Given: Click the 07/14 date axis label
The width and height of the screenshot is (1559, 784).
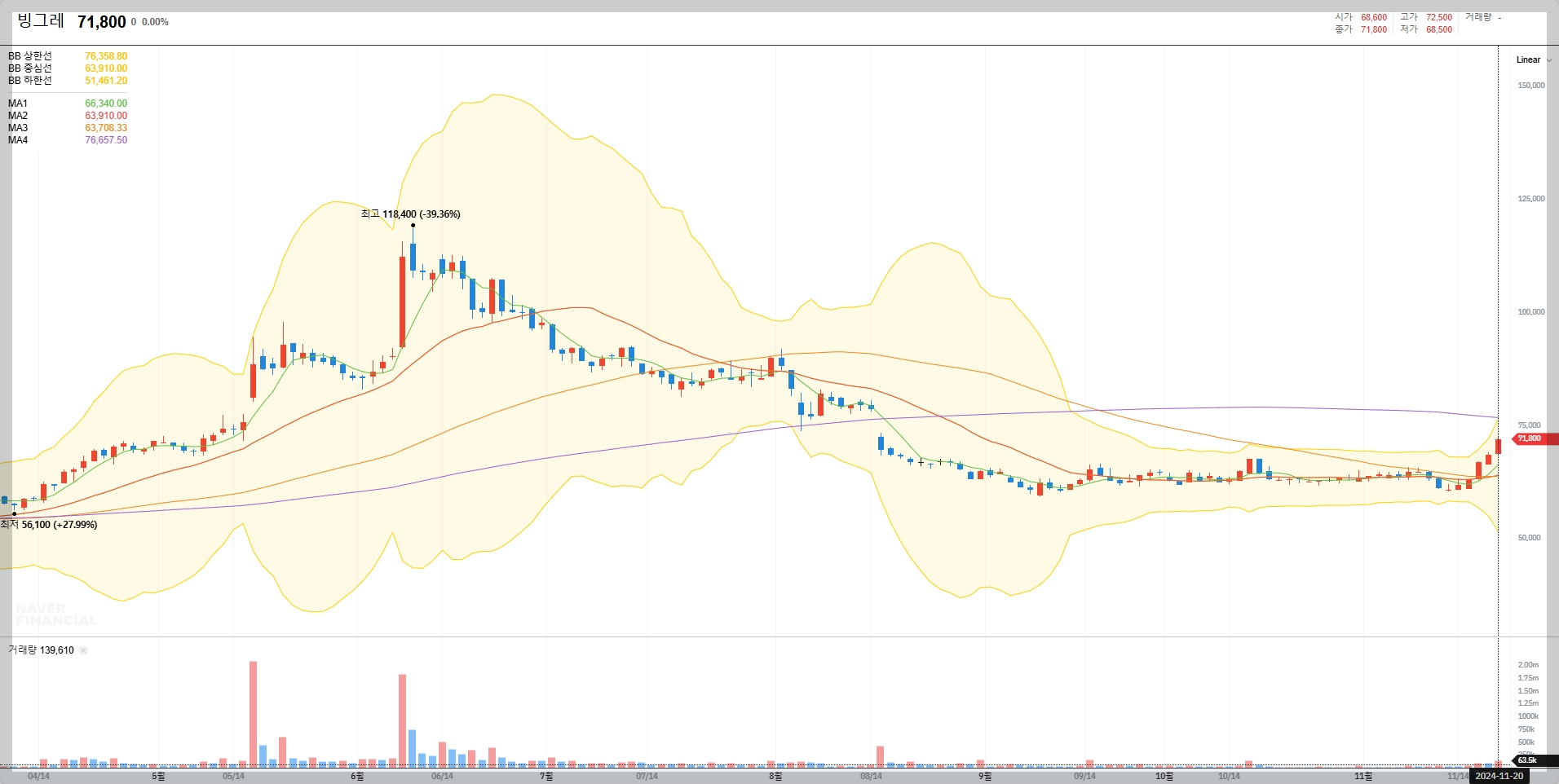Looking at the screenshot, I should (647, 777).
